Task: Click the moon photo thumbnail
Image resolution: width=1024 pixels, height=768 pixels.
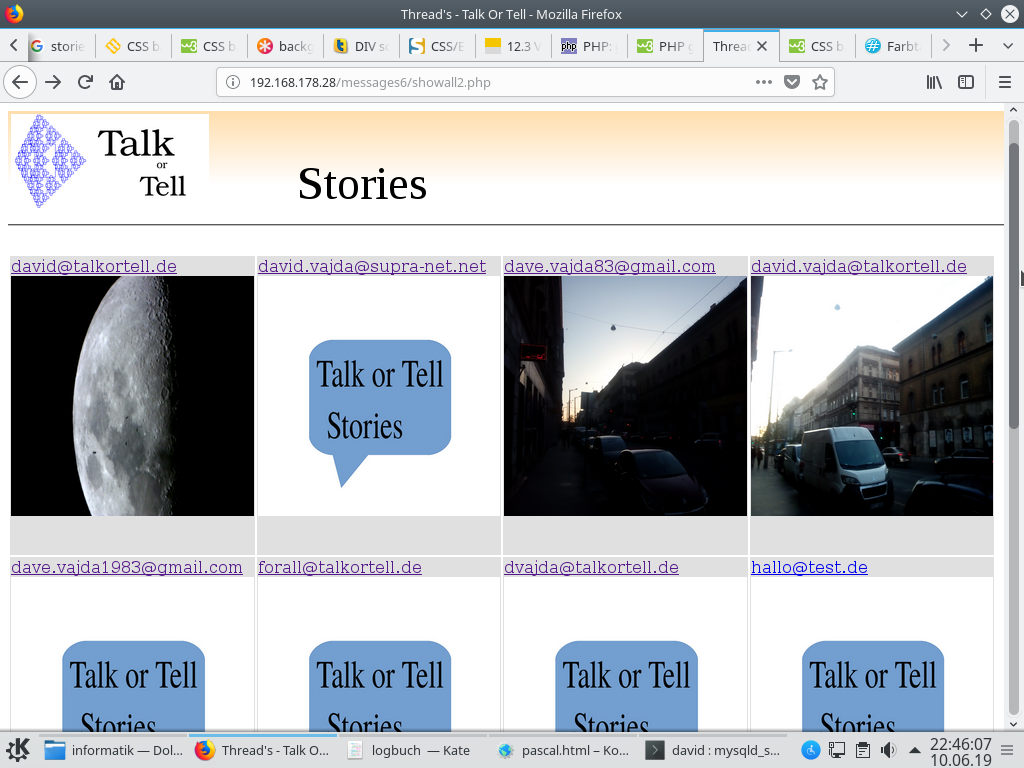Action: click(x=132, y=396)
